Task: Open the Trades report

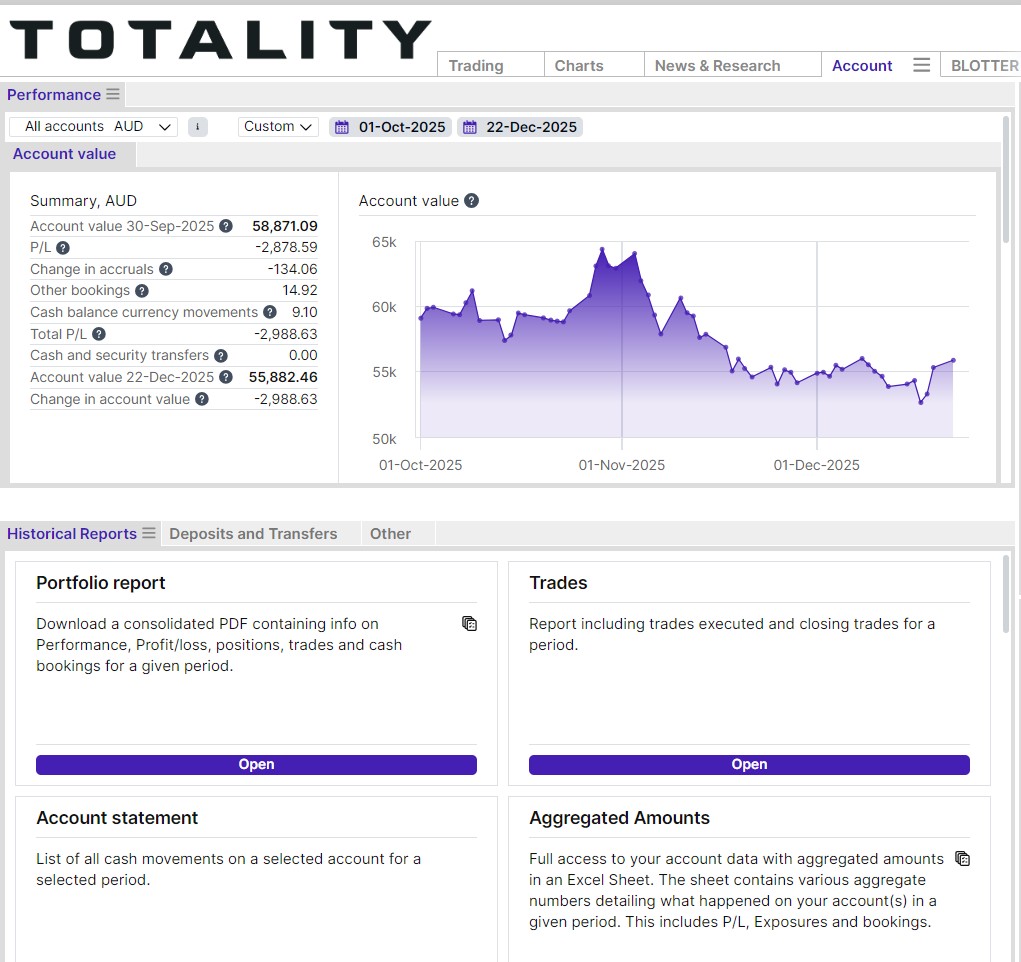Action: click(x=749, y=765)
